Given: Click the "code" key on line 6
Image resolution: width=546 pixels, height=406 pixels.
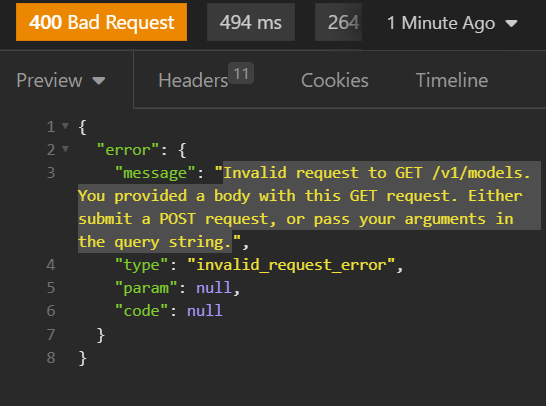Looking at the screenshot, I should pos(141,311).
